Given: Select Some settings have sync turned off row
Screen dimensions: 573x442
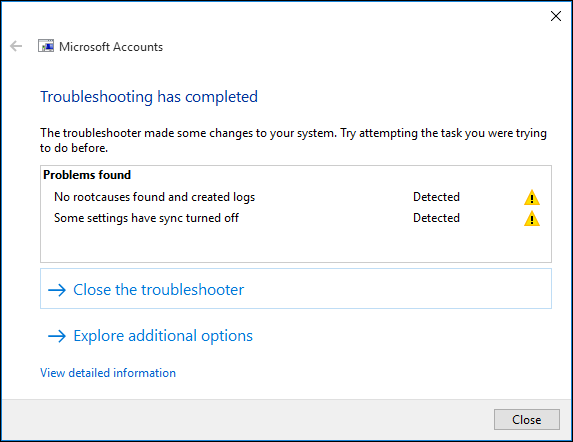Looking at the screenshot, I should [x=296, y=218].
